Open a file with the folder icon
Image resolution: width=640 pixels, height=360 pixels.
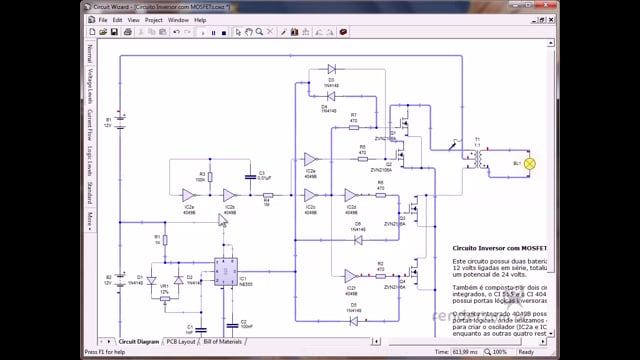click(x=103, y=32)
